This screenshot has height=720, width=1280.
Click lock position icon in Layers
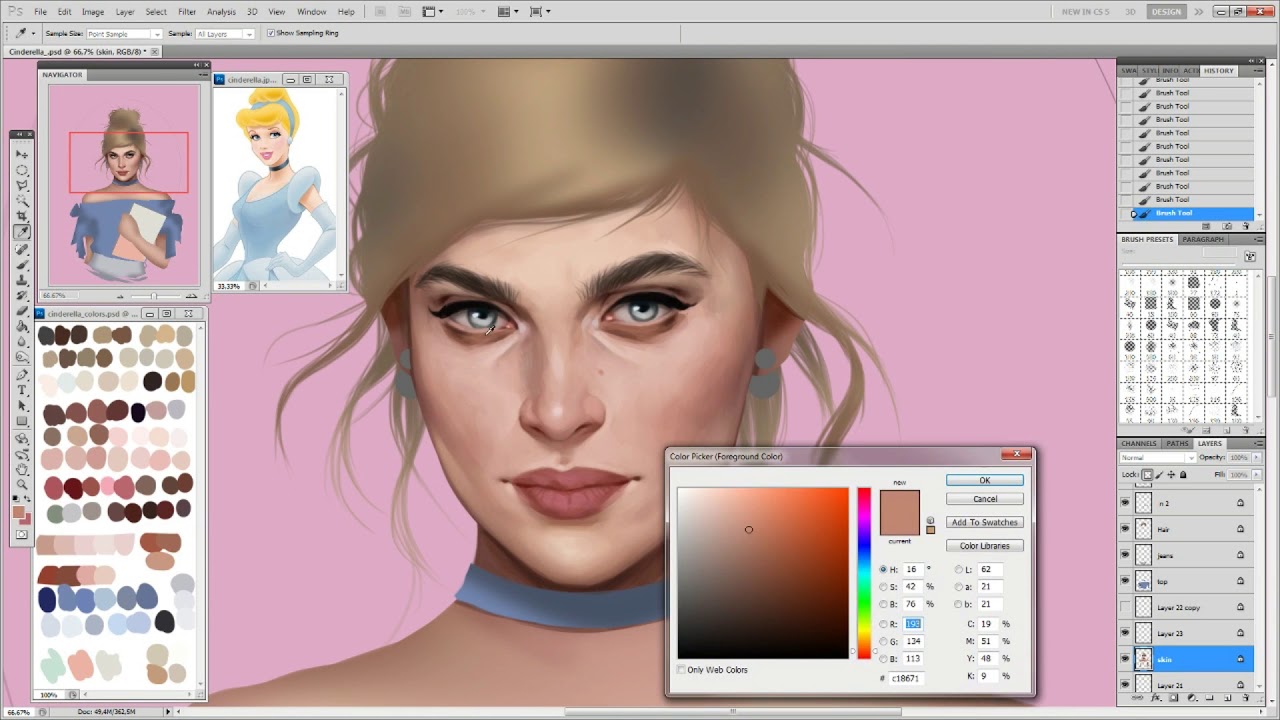(x=1171, y=475)
